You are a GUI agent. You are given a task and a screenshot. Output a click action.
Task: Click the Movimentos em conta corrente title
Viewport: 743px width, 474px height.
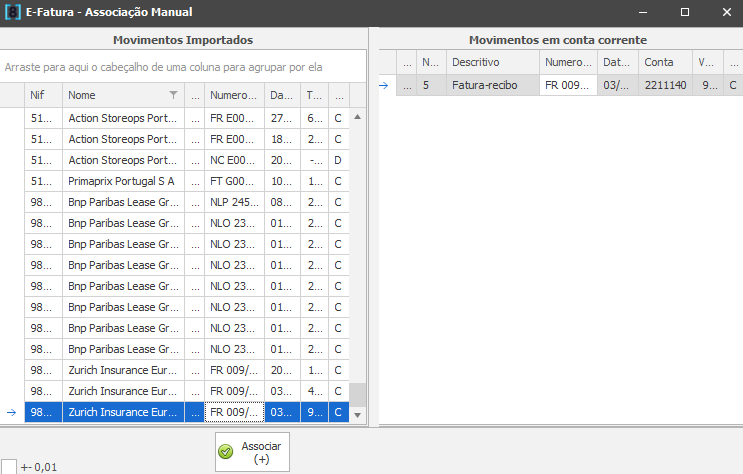[558, 39]
